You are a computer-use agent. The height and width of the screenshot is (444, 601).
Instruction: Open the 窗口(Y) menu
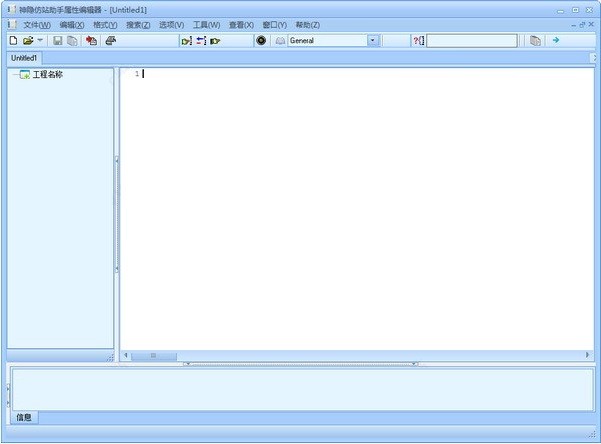[274, 25]
